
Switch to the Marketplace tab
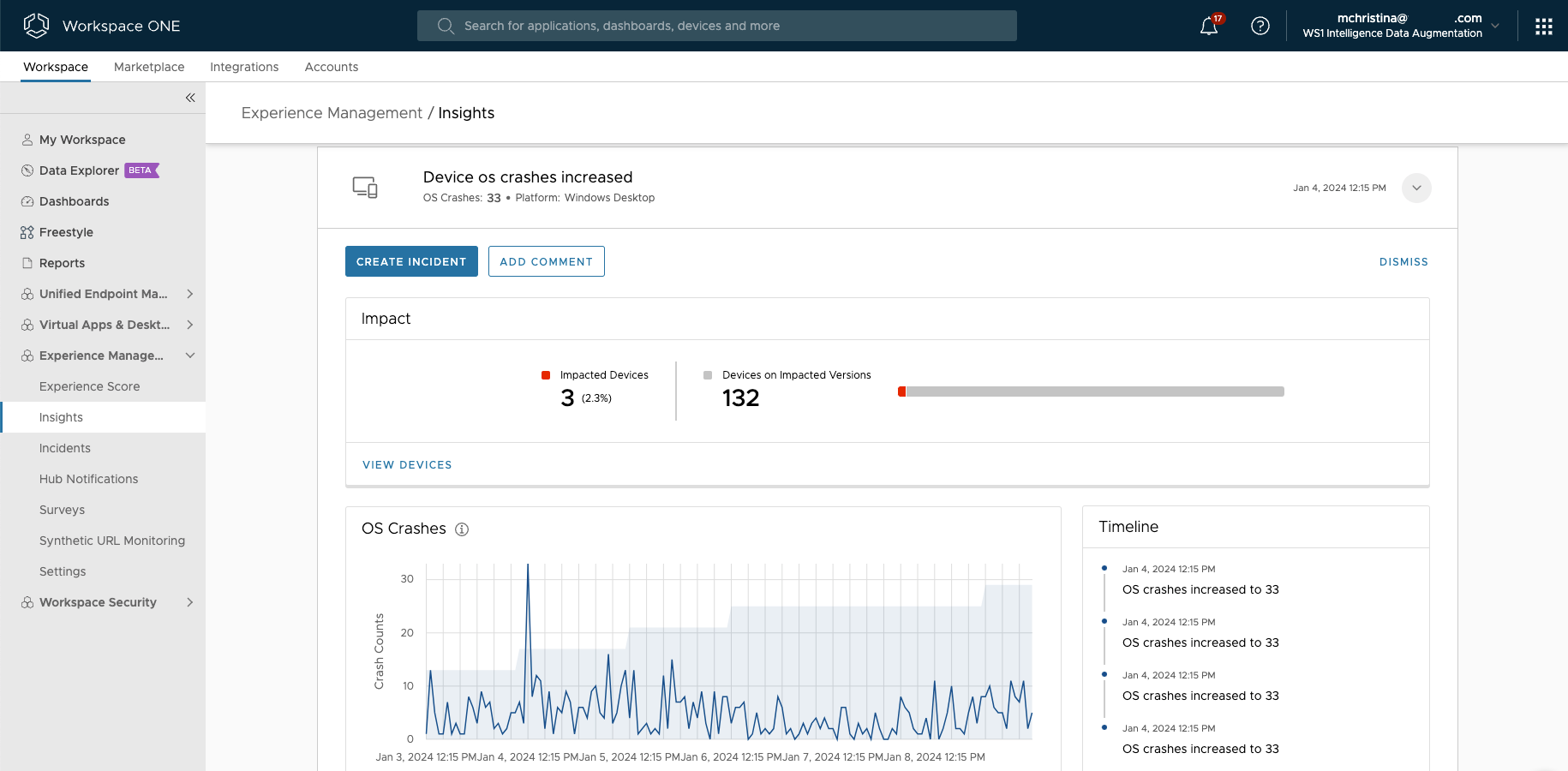coord(149,67)
